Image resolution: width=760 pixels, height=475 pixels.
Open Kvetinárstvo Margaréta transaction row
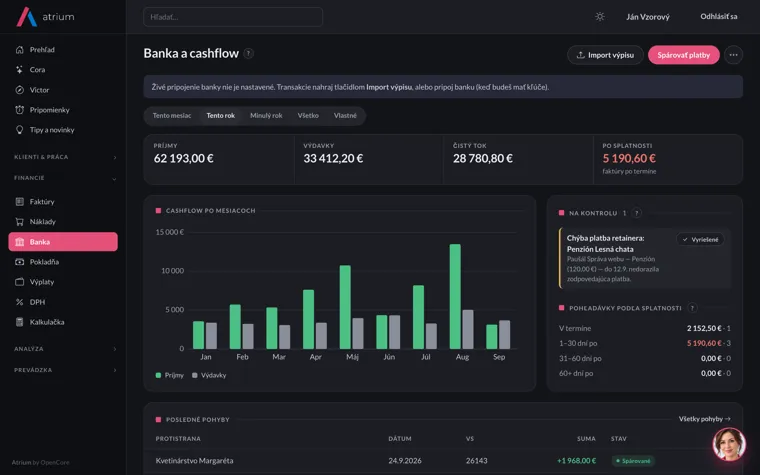click(443, 460)
